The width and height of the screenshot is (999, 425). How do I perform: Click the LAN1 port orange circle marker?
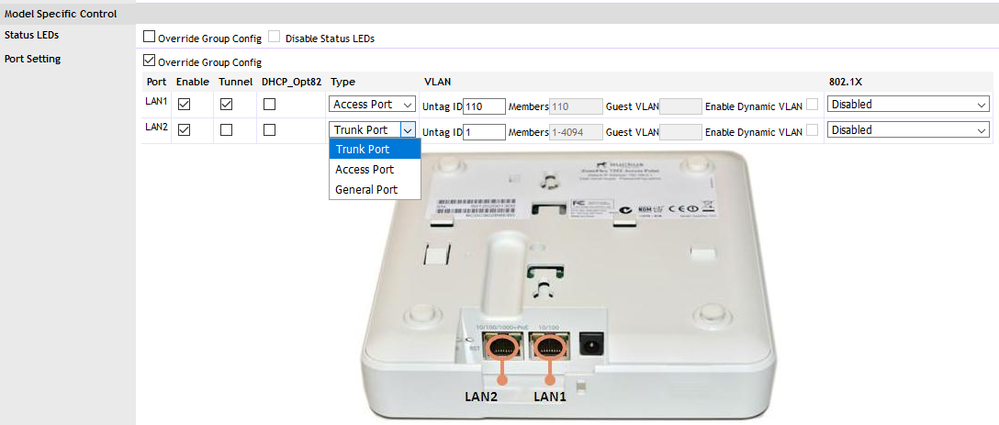point(549,348)
